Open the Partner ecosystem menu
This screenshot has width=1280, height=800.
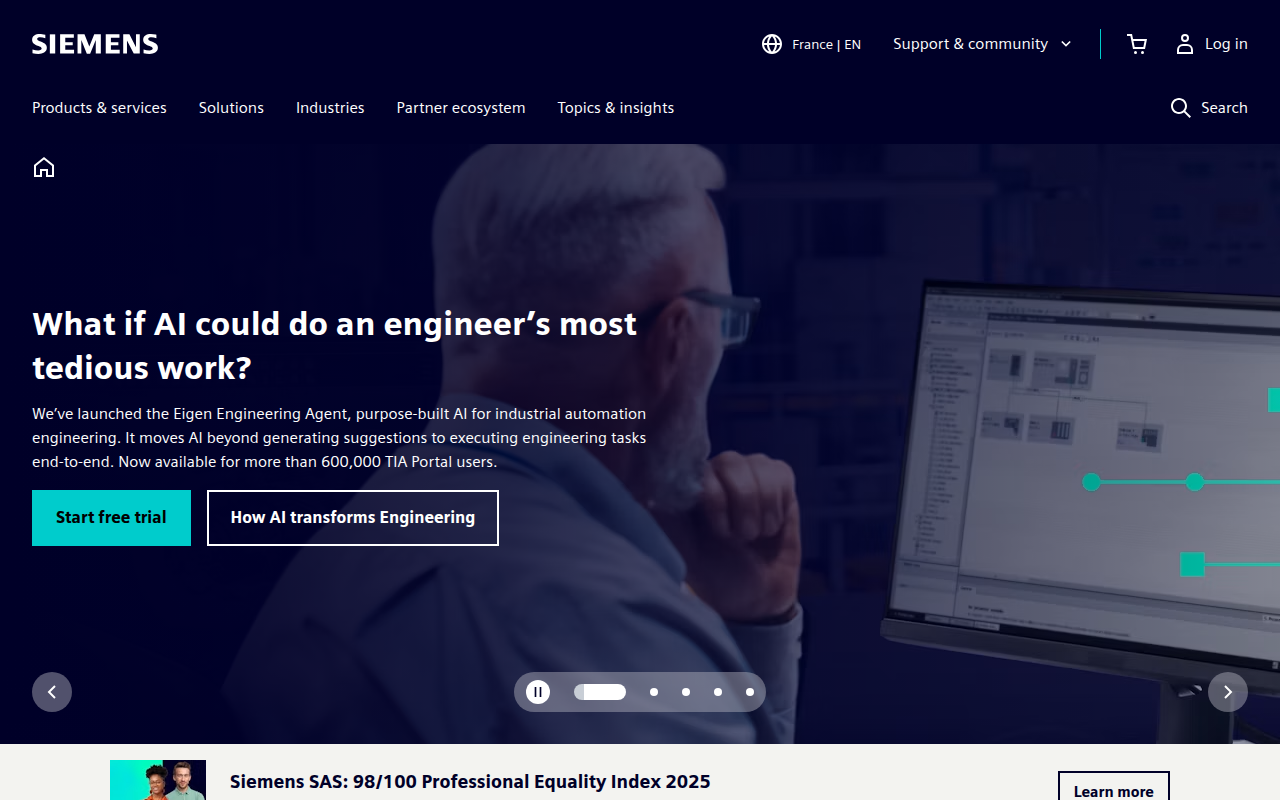[461, 108]
